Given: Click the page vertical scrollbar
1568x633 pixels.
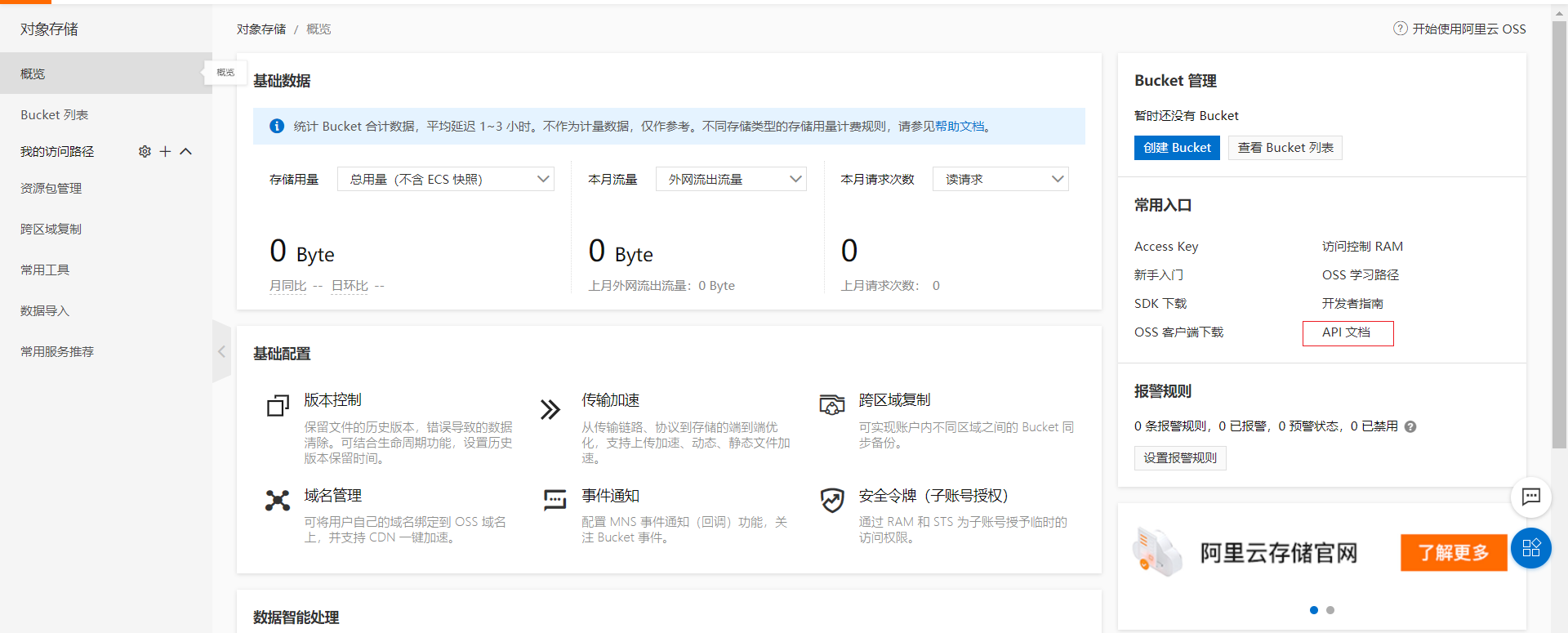Looking at the screenshot, I should pos(1559,235).
